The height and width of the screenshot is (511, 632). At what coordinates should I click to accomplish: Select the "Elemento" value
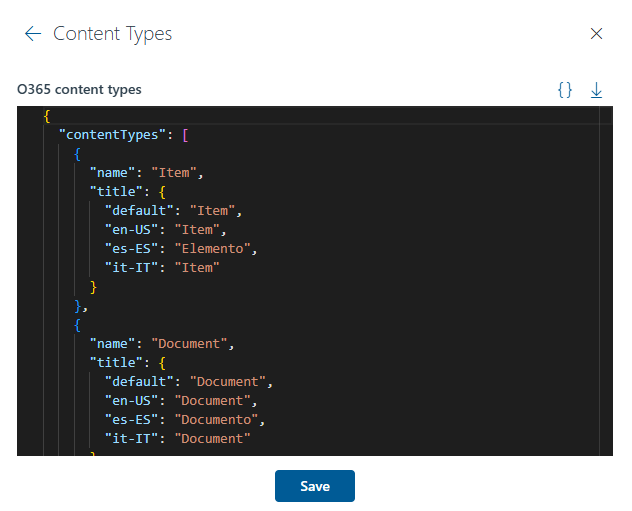[x=213, y=249]
